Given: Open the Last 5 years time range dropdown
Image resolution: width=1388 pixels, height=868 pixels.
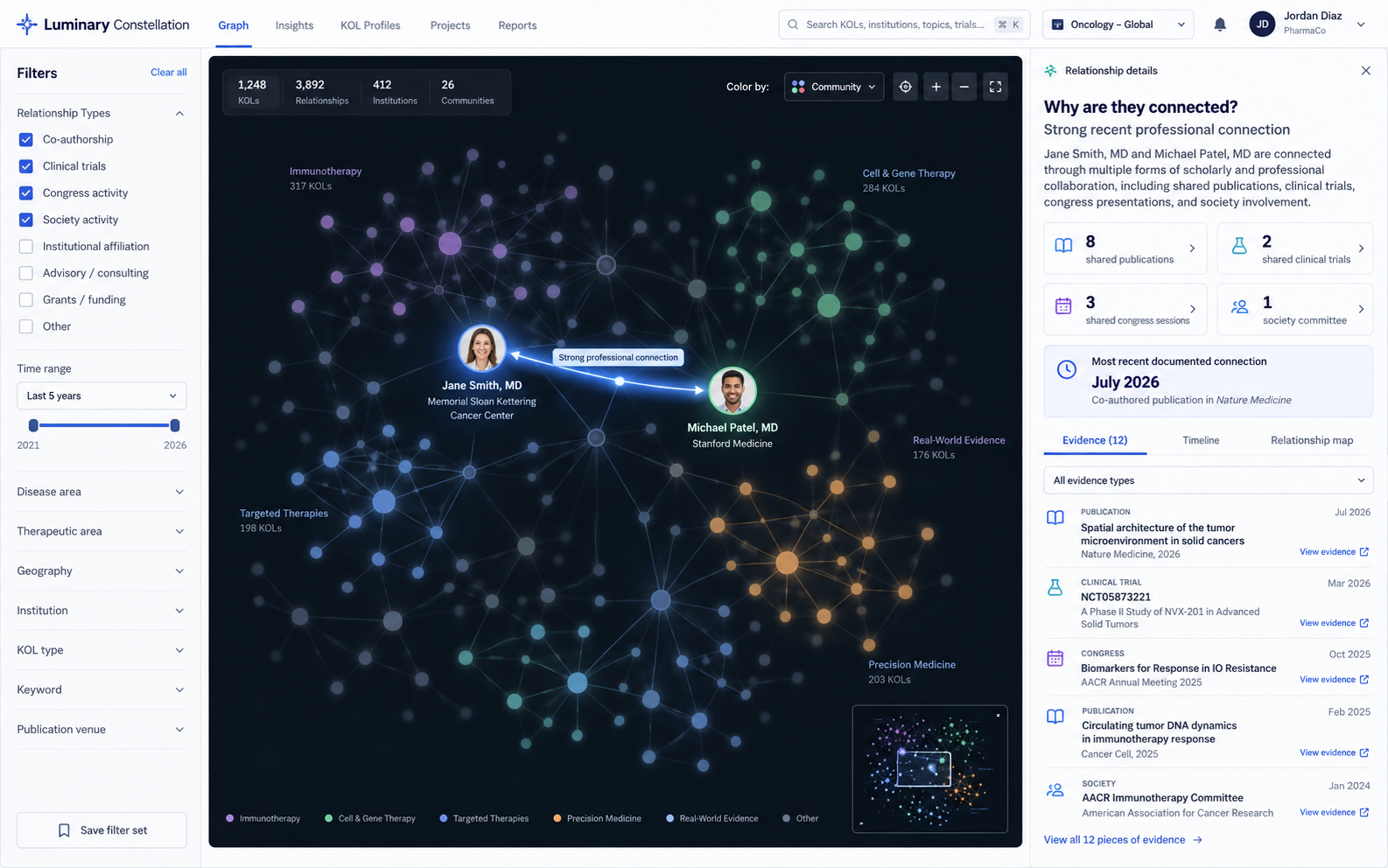Looking at the screenshot, I should [102, 395].
